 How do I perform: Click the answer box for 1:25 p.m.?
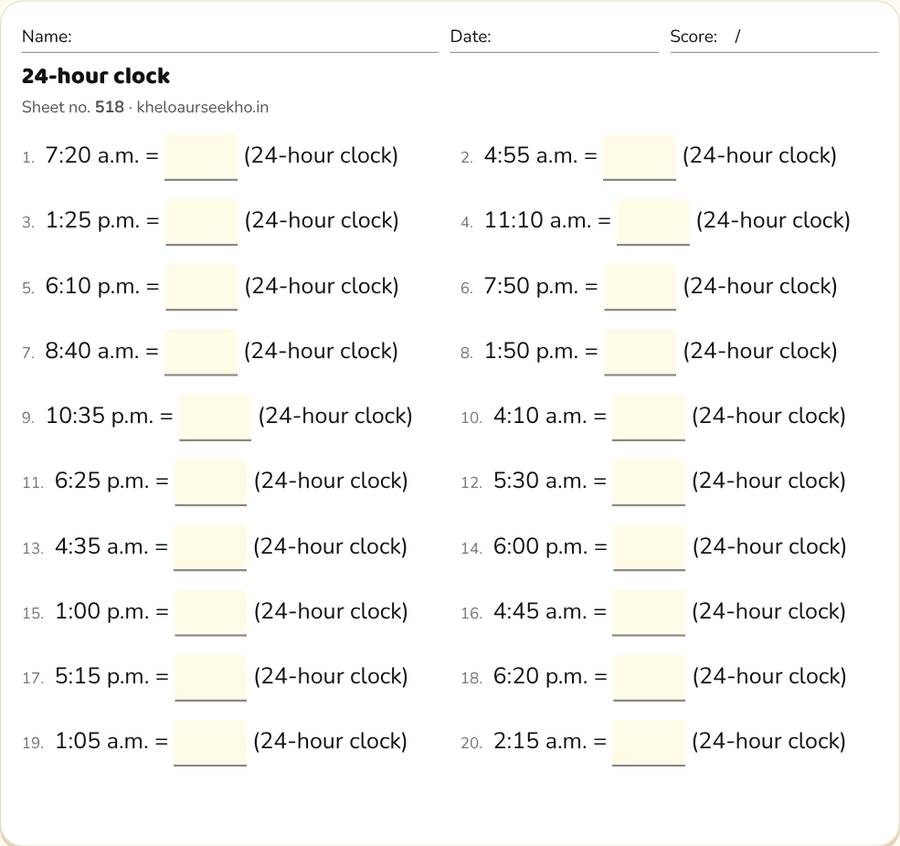pos(201,222)
